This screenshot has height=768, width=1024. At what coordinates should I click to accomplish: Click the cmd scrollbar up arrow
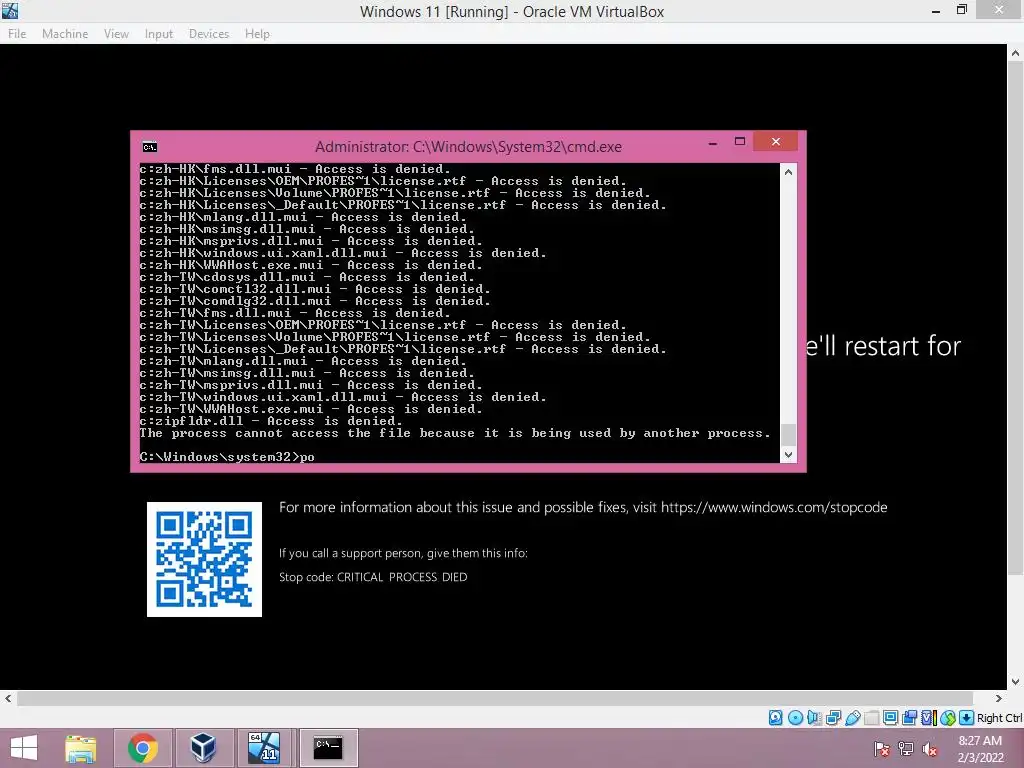788,172
